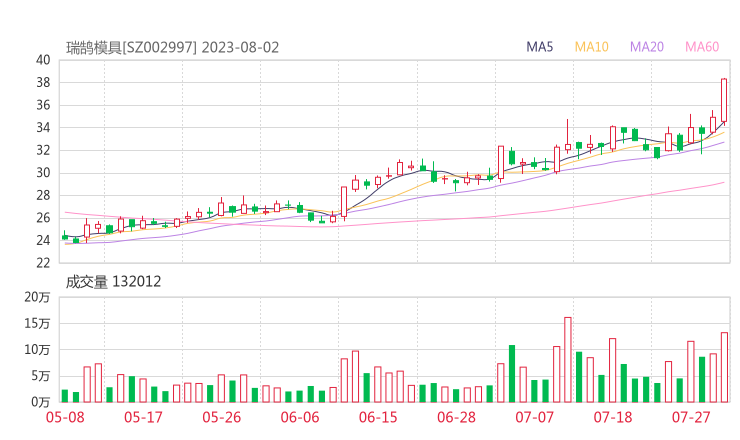The width and height of the screenshot is (740, 440).
Task: Select the first green volume bar above 05-08
Action: coord(65,396)
